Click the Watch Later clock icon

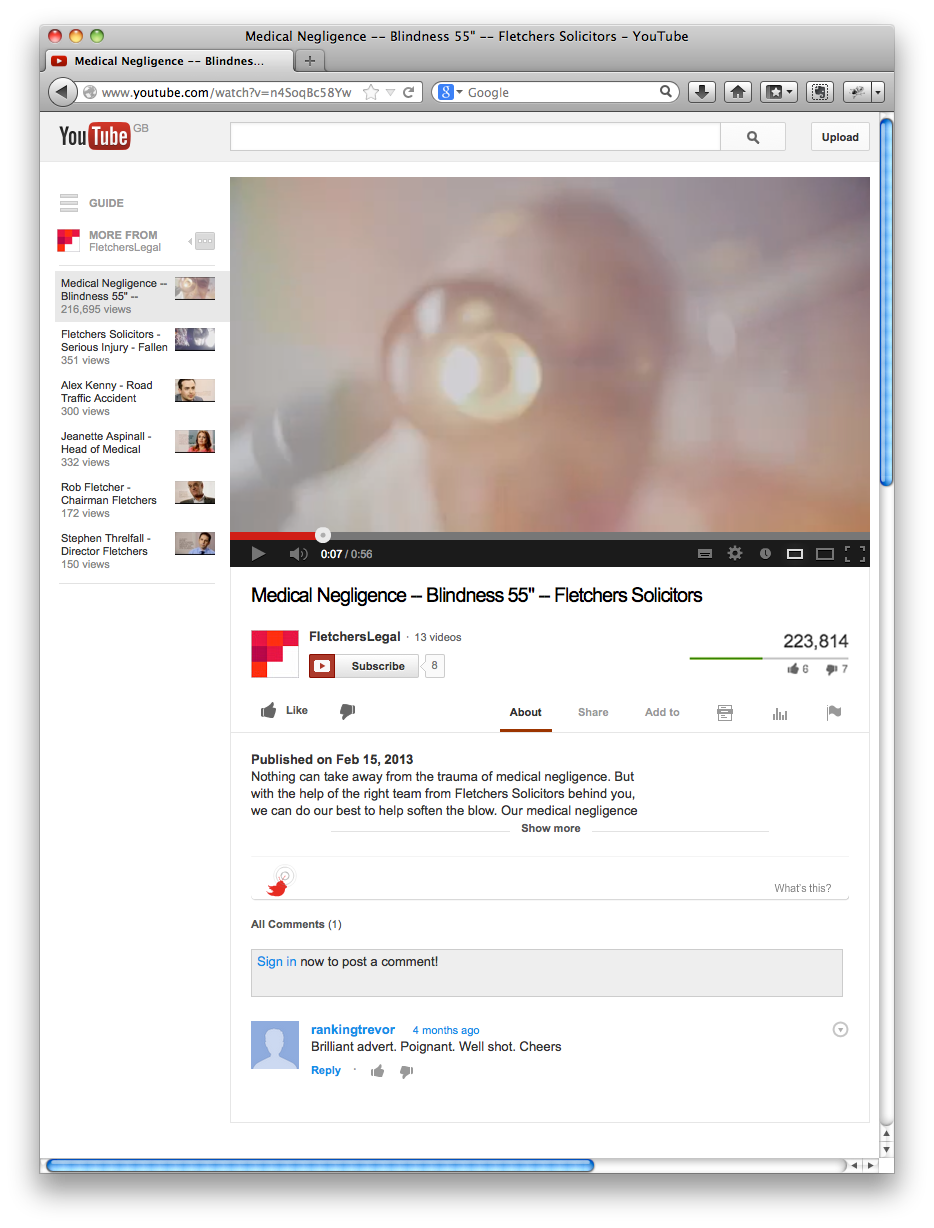click(x=765, y=553)
